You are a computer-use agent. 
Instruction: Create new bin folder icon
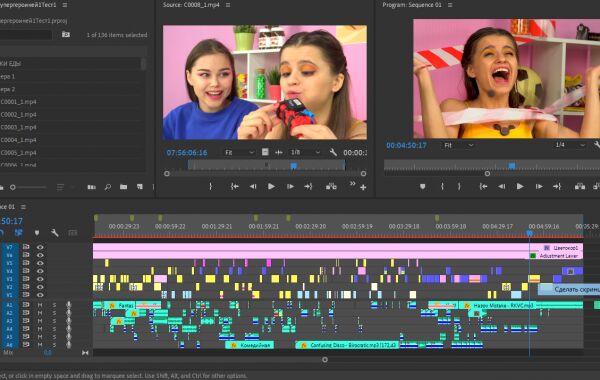123,187
